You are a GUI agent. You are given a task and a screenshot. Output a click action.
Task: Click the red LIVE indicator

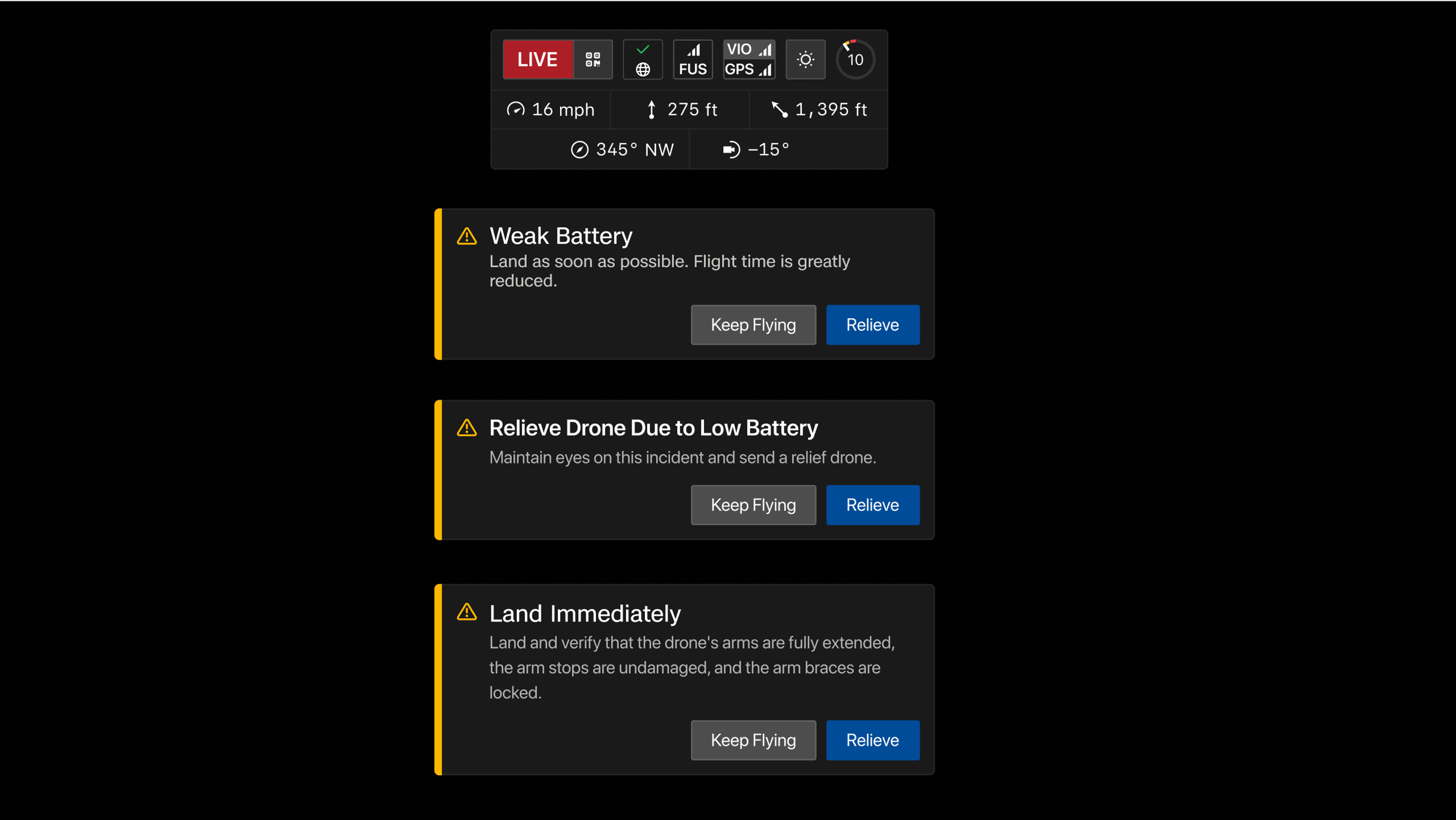point(538,59)
